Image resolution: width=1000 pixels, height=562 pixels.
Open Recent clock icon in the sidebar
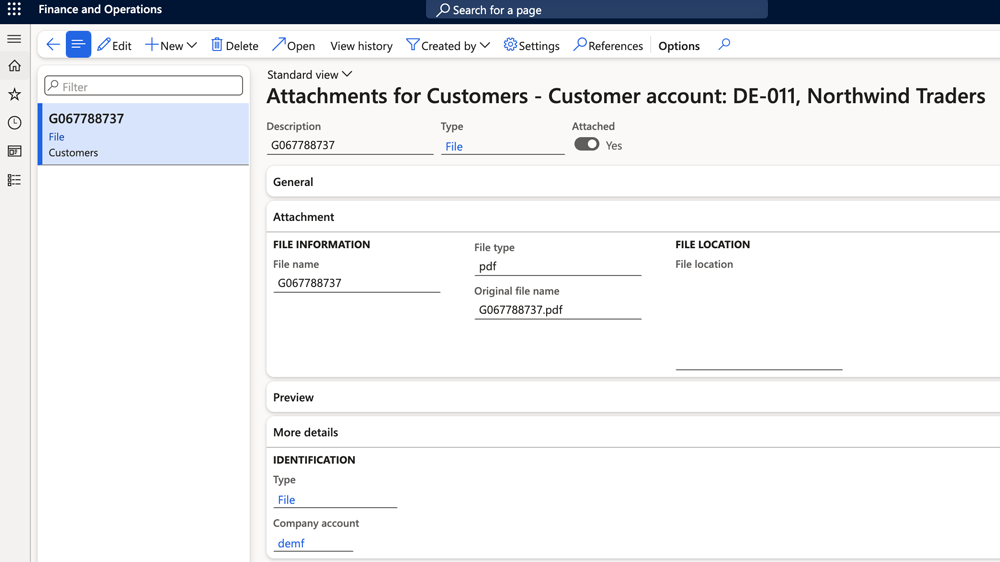14,122
